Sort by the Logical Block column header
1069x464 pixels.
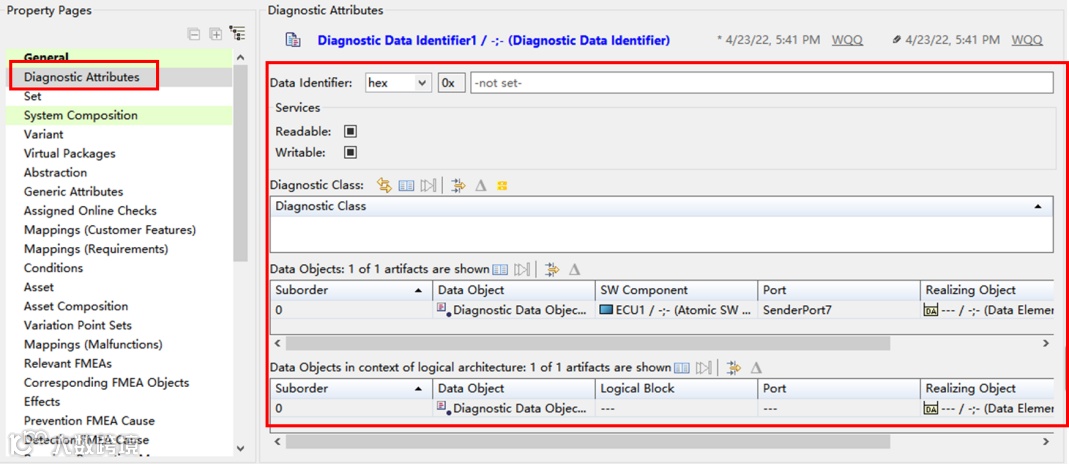pos(676,388)
